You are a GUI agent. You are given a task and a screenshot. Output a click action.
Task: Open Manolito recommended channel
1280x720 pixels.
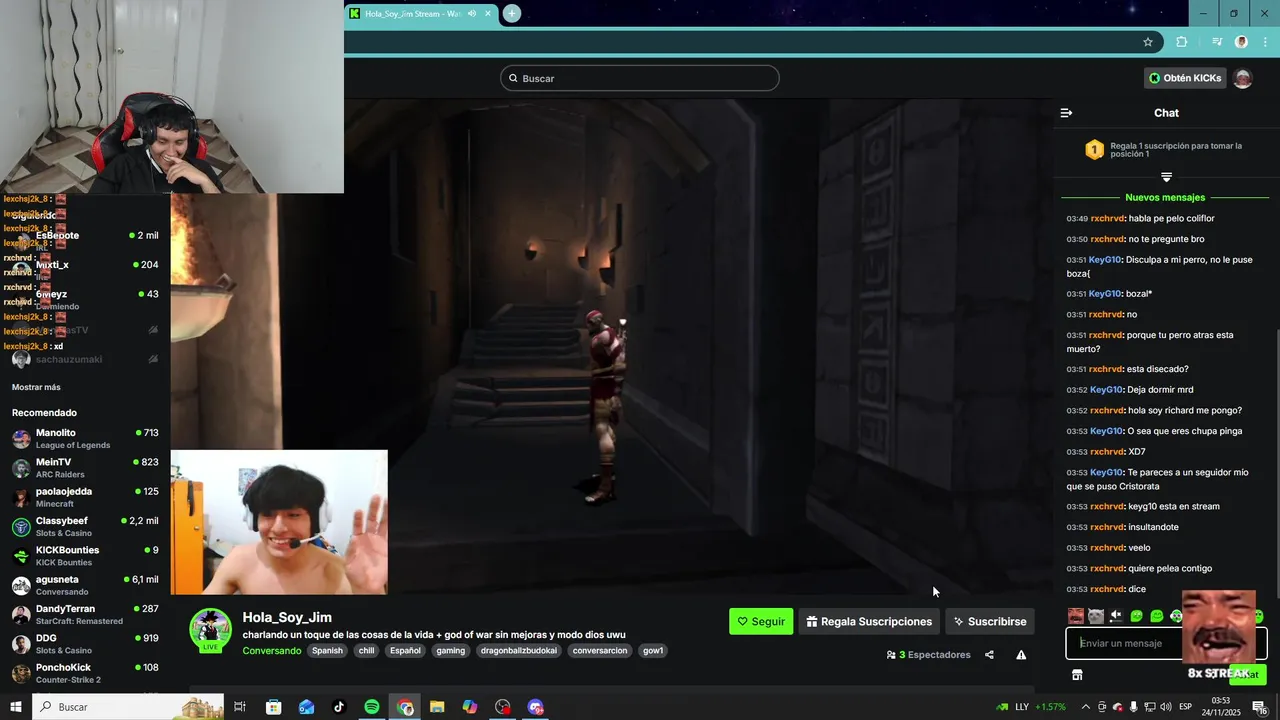click(x=85, y=438)
